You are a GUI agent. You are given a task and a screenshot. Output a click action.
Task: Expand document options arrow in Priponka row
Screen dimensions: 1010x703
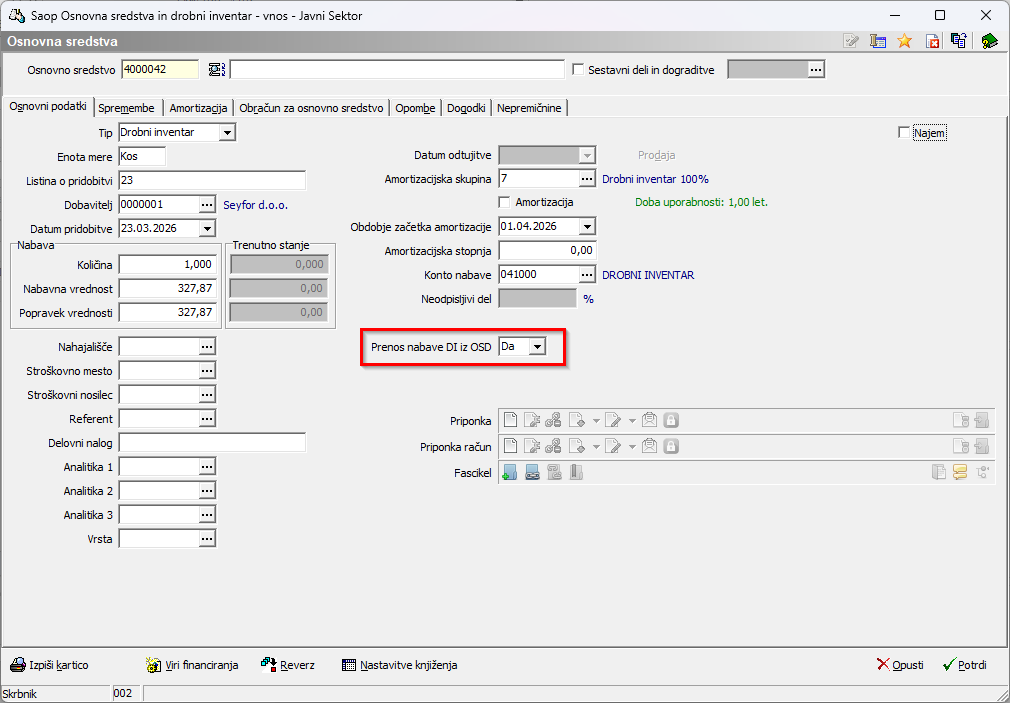(596, 421)
